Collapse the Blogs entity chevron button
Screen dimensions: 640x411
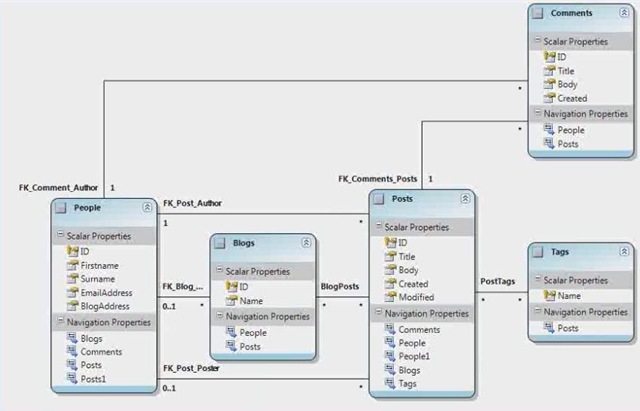coord(306,243)
